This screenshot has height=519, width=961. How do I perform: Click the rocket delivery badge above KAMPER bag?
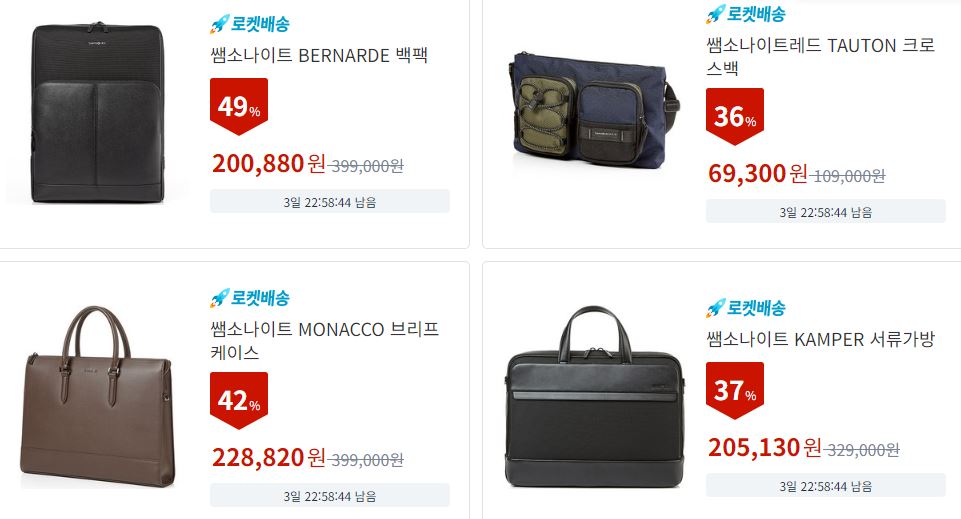pyautogui.click(x=745, y=308)
